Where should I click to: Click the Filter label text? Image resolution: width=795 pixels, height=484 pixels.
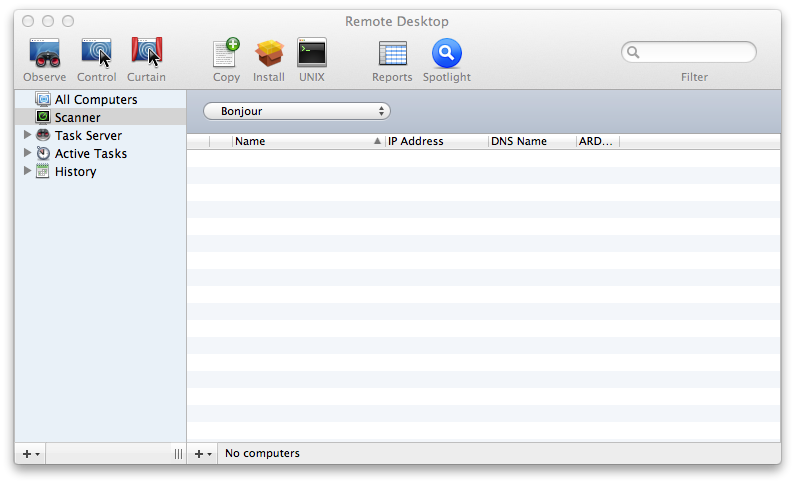[x=694, y=77]
